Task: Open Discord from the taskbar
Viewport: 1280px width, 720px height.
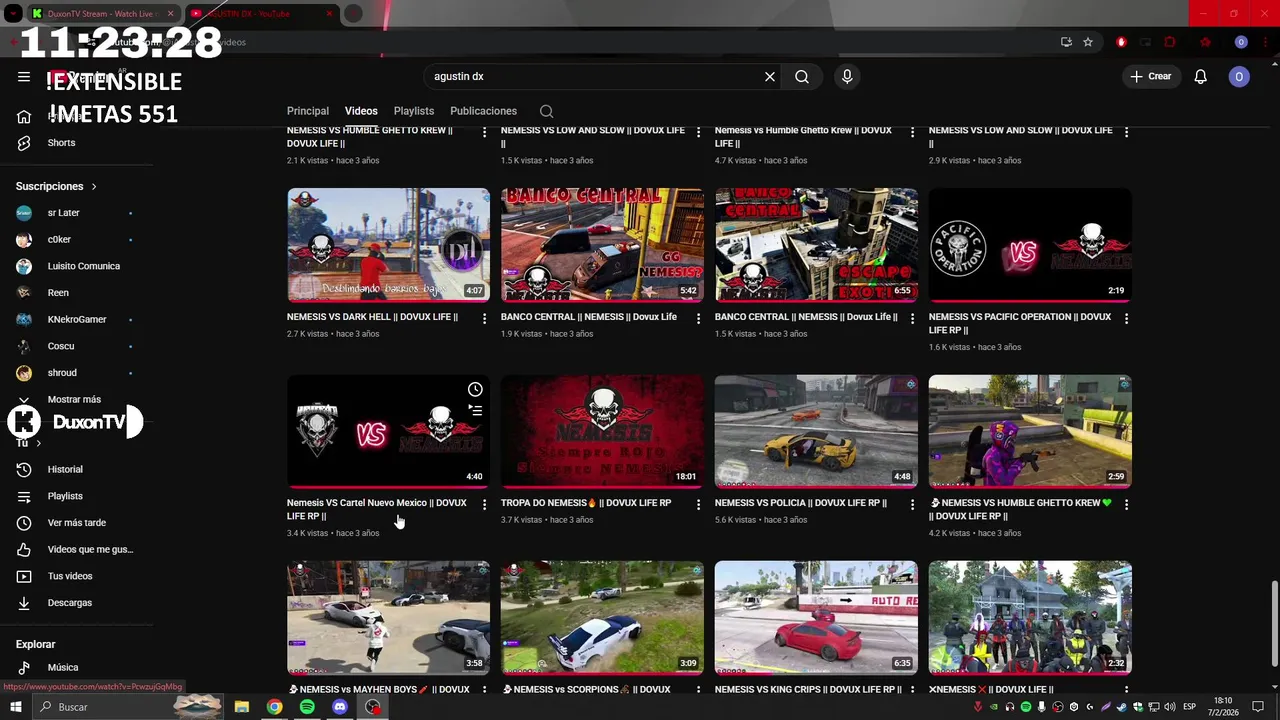Action: tap(340, 707)
